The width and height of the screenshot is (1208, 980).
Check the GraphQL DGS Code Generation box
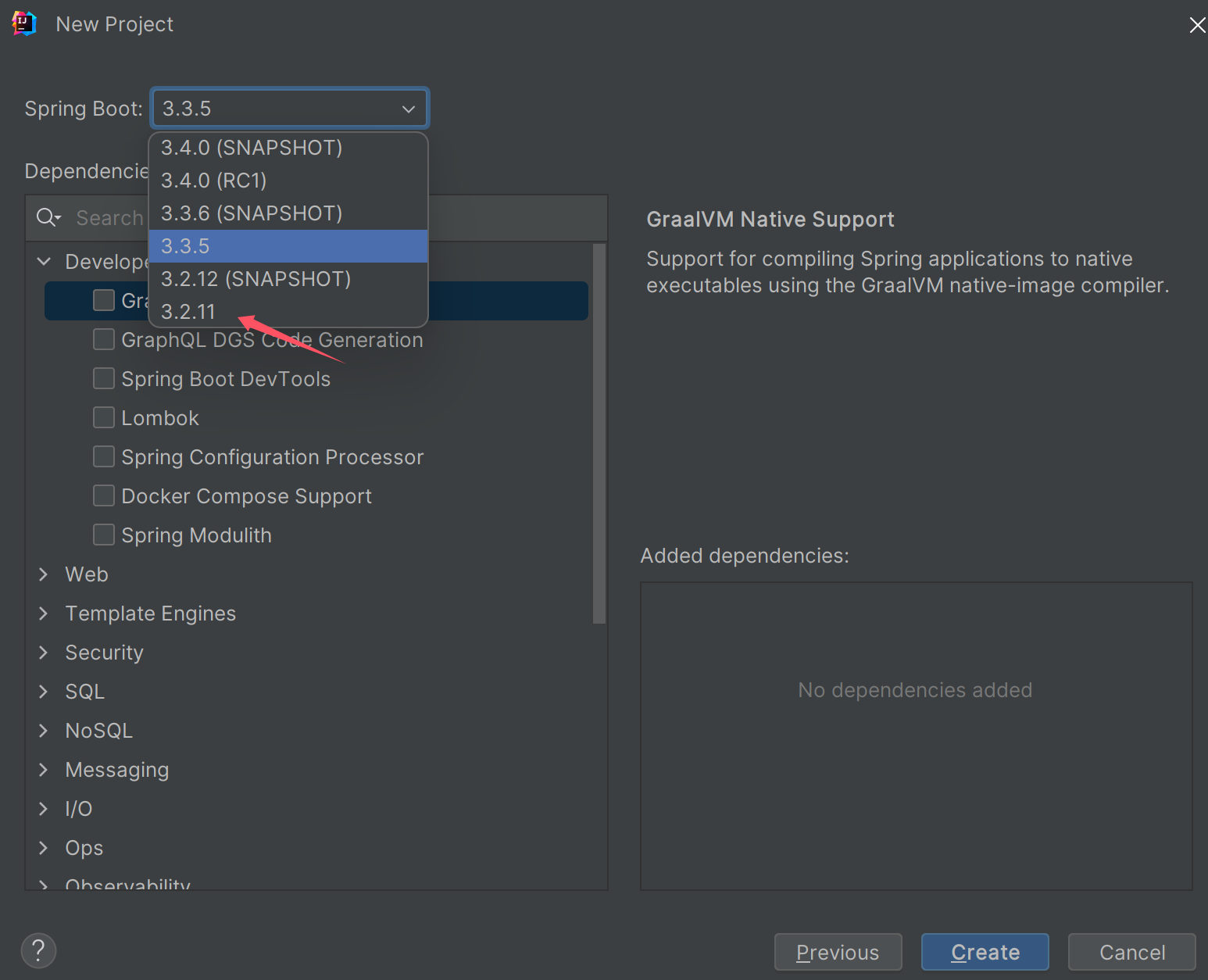point(104,339)
